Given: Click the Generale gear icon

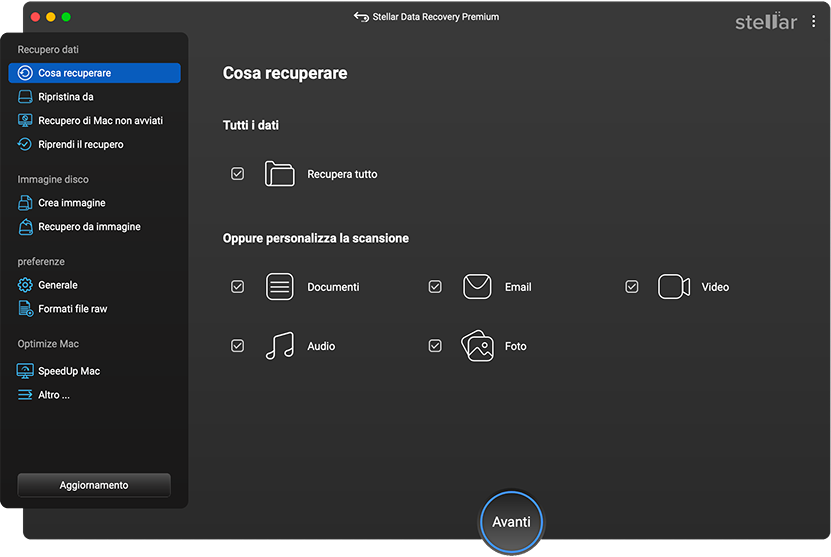Looking at the screenshot, I should click(25, 285).
